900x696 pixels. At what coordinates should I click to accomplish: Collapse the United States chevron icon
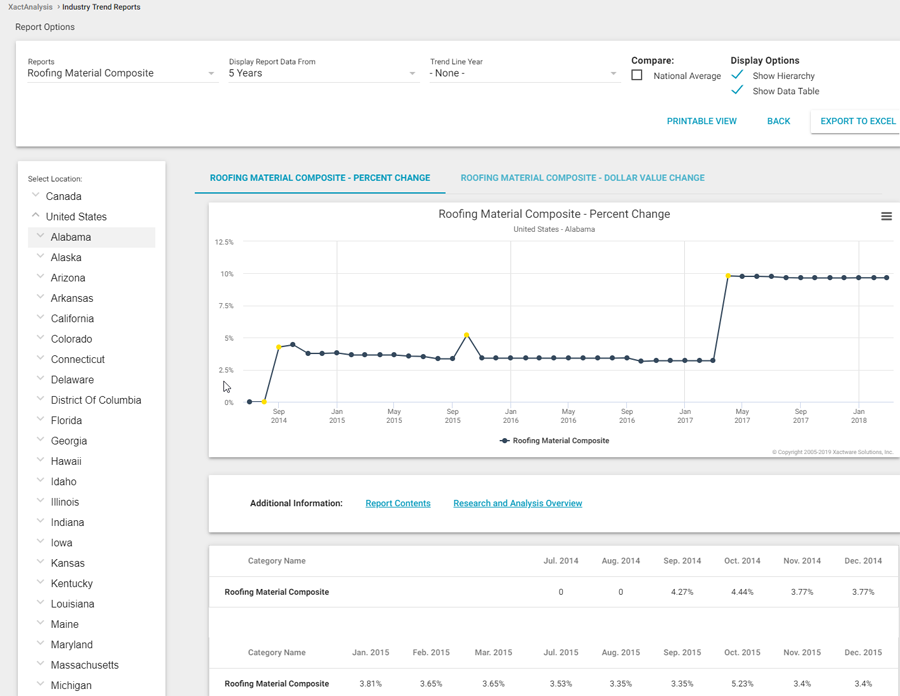tap(36, 216)
